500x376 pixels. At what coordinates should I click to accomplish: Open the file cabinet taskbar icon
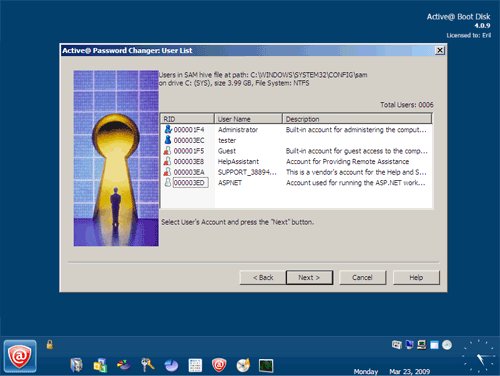[x=76, y=365]
